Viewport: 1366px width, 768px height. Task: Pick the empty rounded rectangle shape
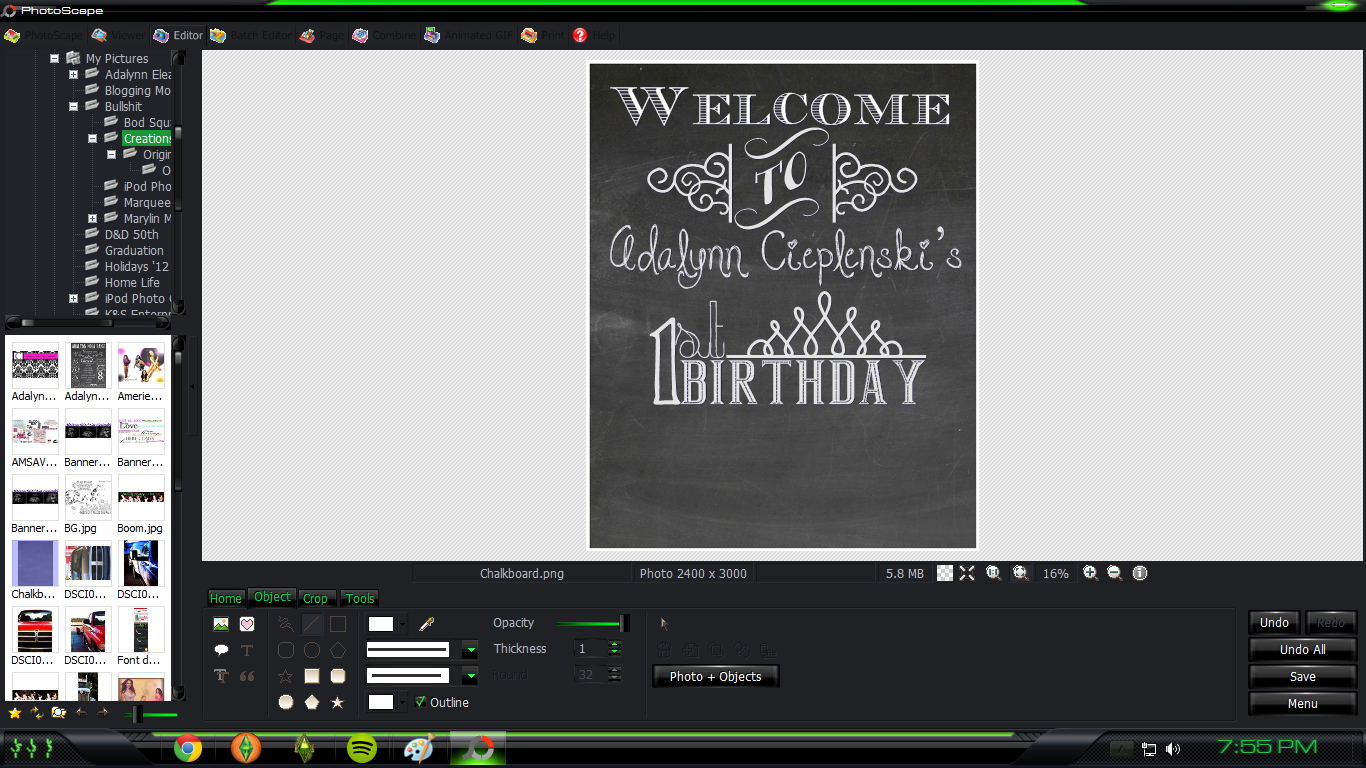coord(286,650)
